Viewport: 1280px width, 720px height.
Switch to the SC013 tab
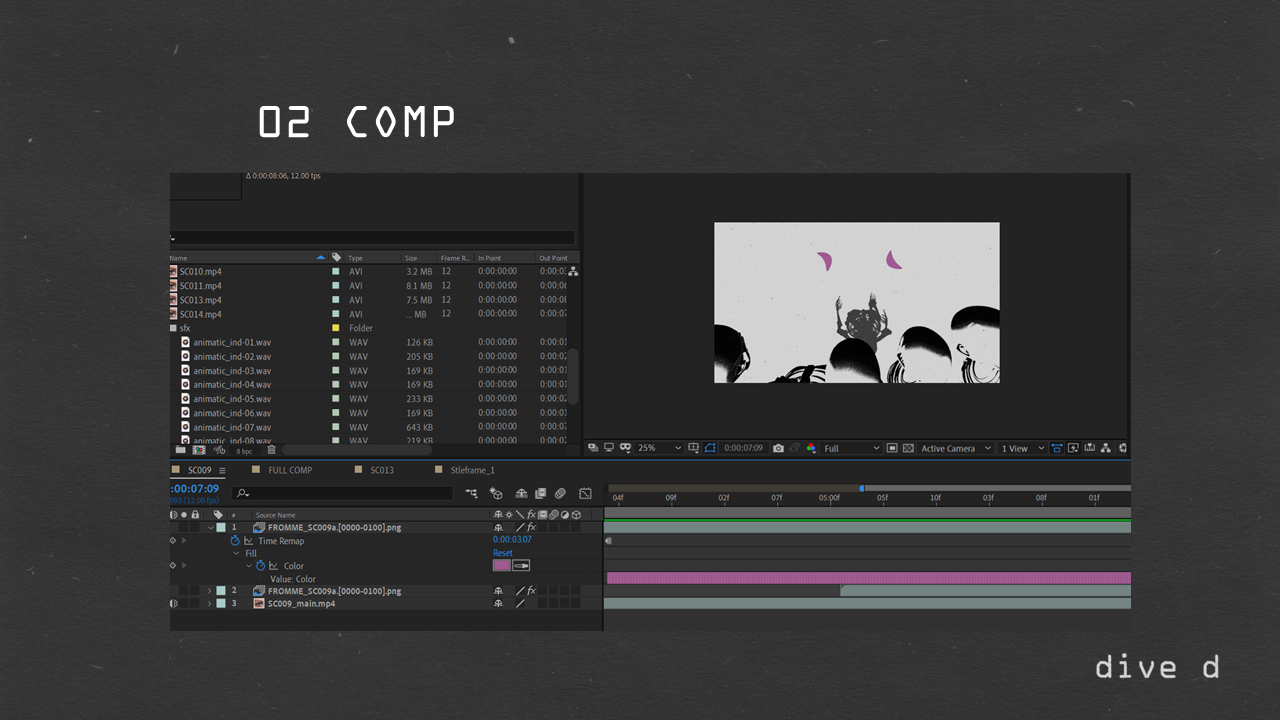pyautogui.click(x=382, y=470)
